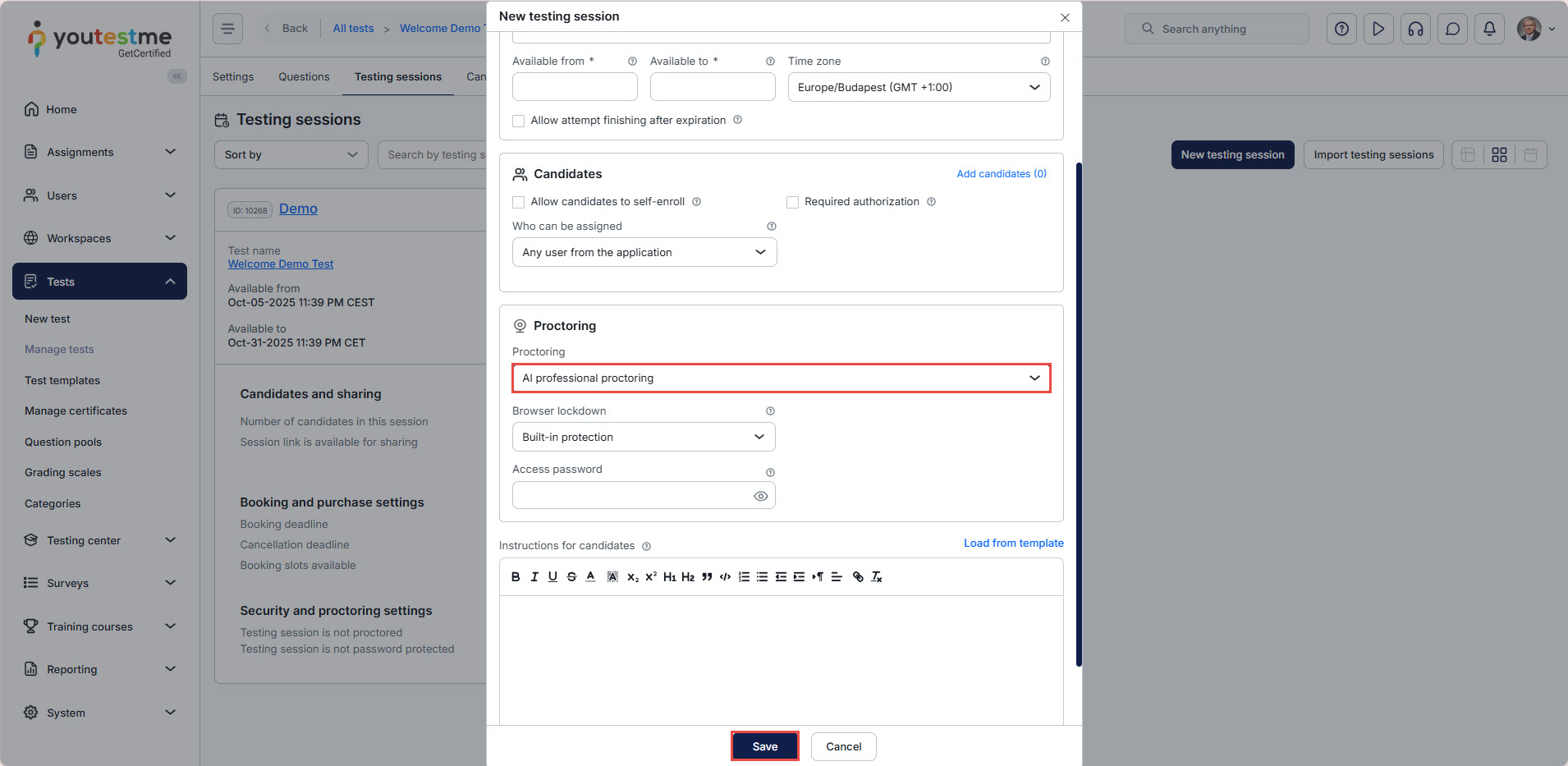Insert a link in the instructions editor
The width and height of the screenshot is (1568, 766).
point(858,577)
